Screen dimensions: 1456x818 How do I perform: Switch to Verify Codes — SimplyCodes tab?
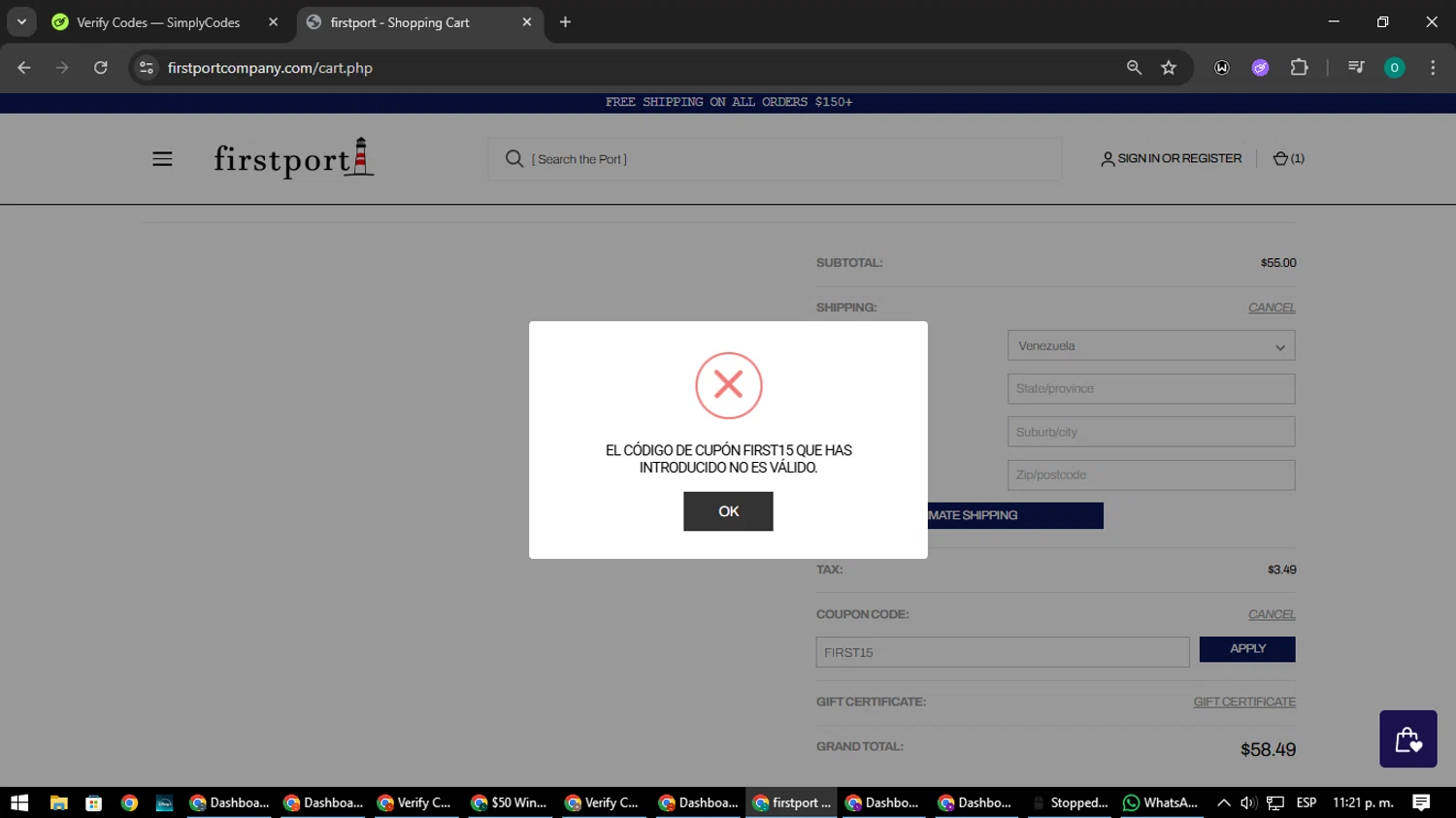[158, 22]
